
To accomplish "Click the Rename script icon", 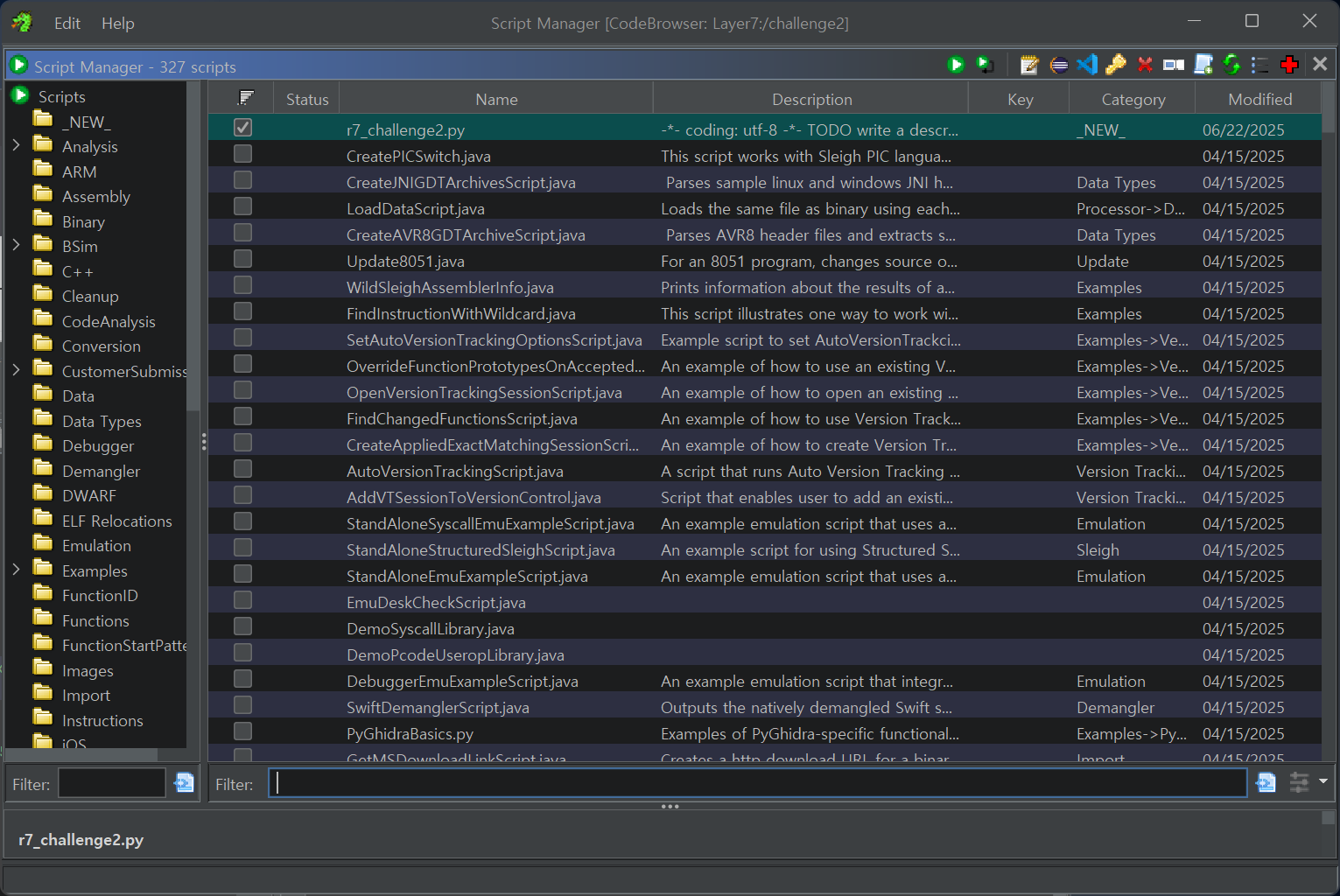I will tap(1174, 65).
